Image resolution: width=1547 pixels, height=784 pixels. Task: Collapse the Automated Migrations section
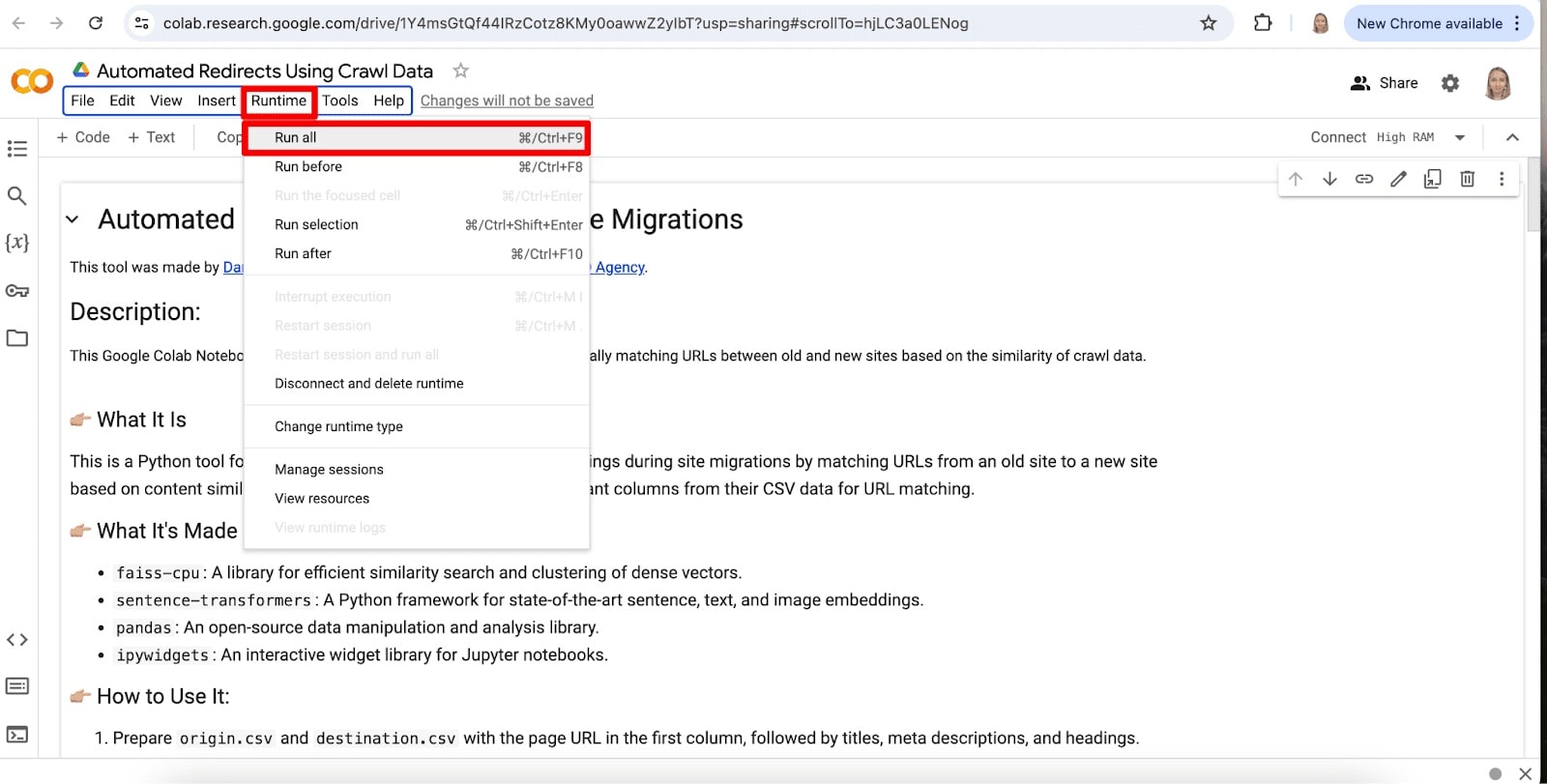coord(73,219)
